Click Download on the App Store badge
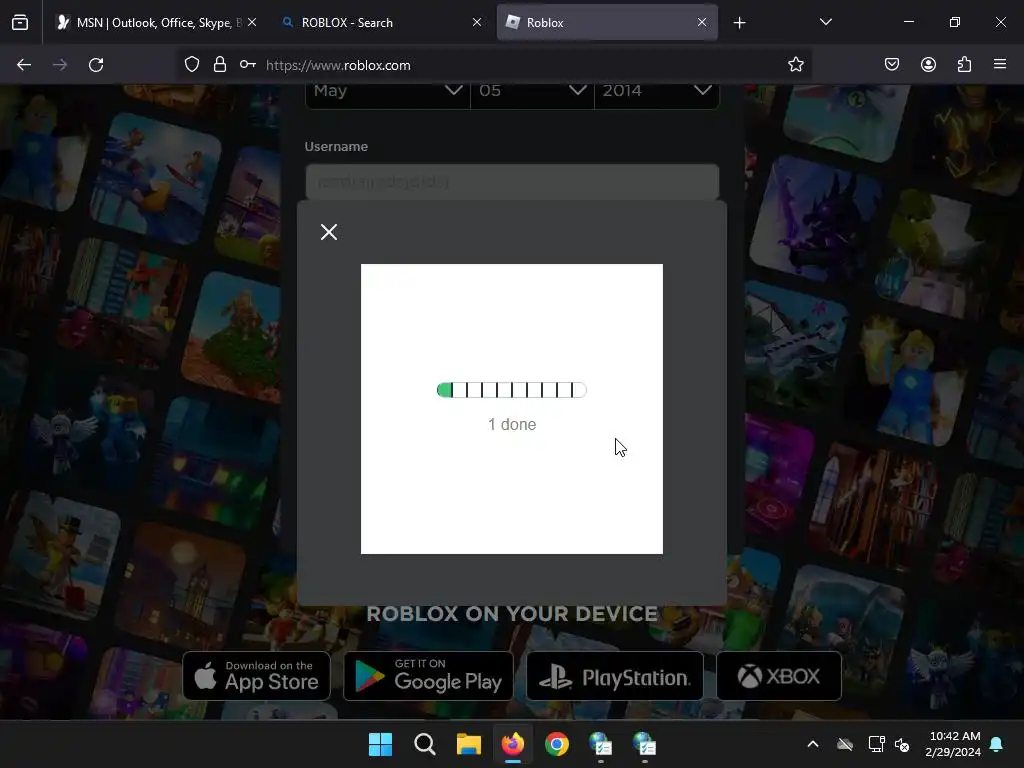The width and height of the screenshot is (1024, 768). [257, 676]
